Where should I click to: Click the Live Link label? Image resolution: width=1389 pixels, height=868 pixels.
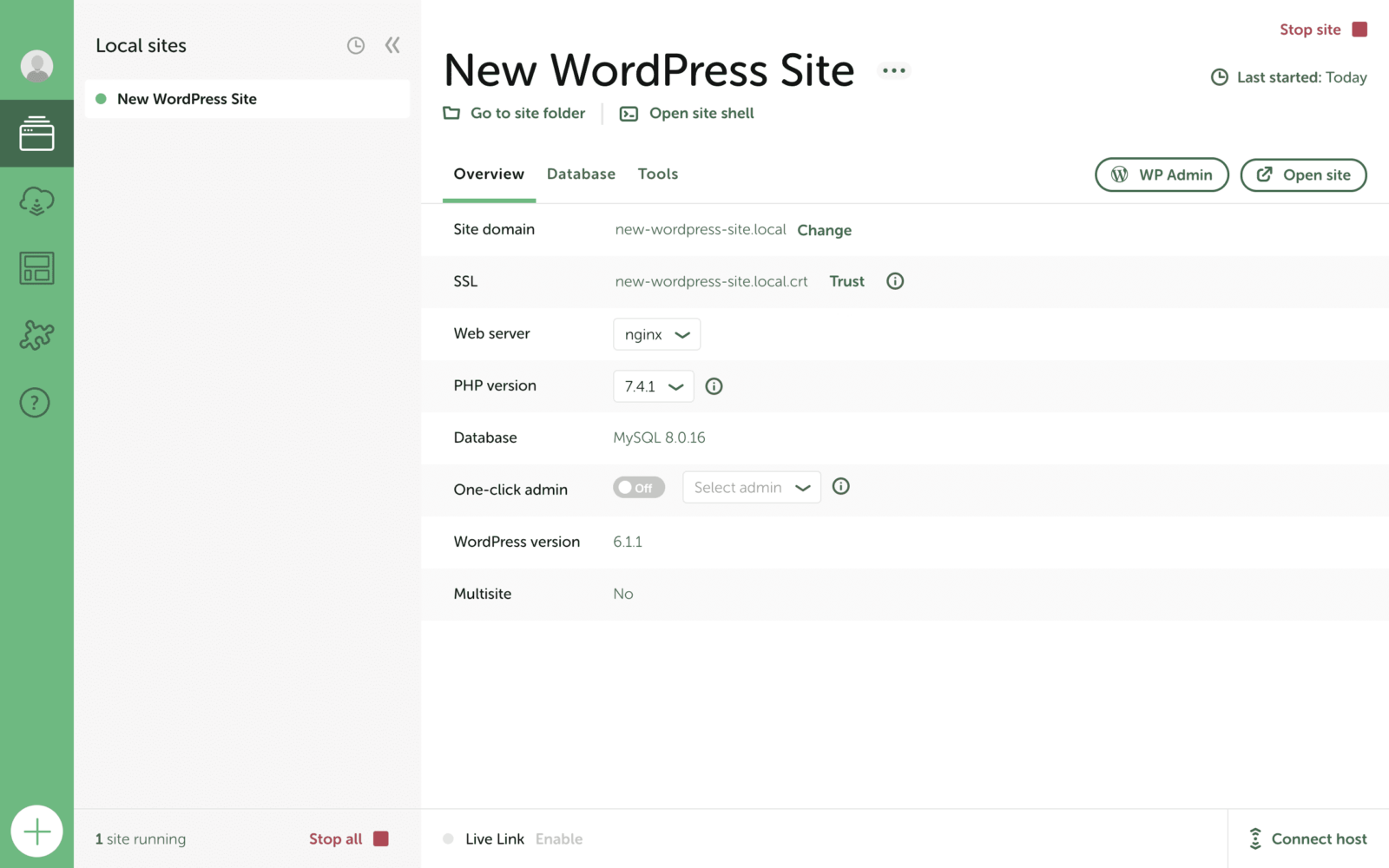tap(495, 838)
